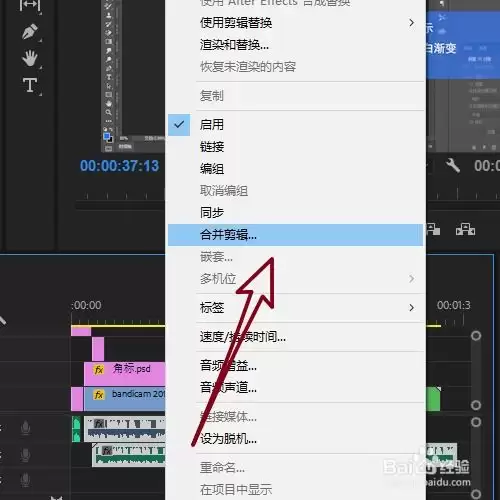Choose 设为脱机... menu entry
This screenshot has height=500, width=500.
click(x=295, y=439)
